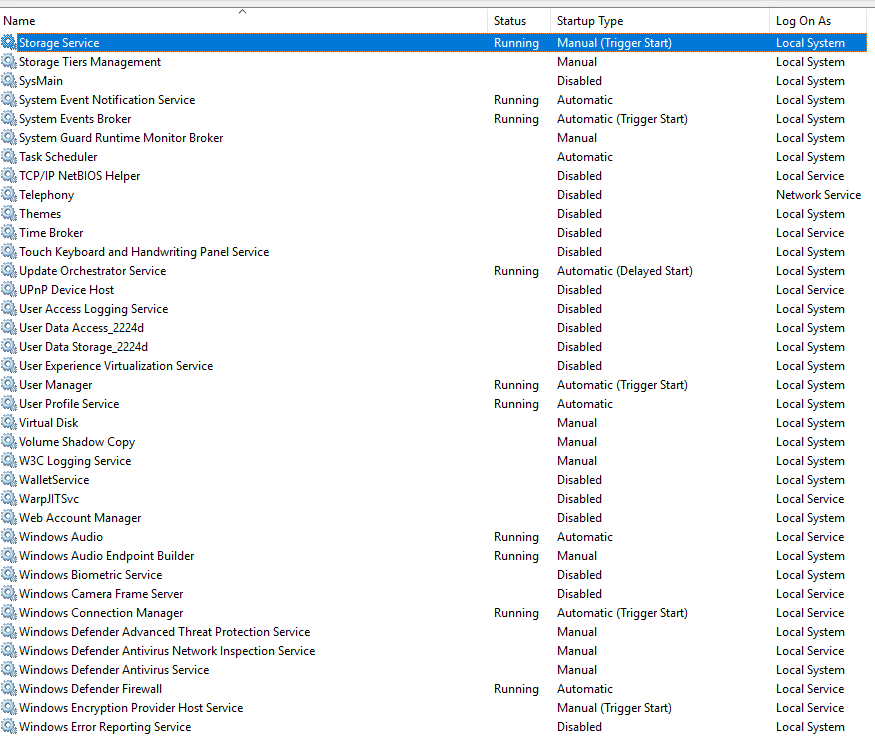The width and height of the screenshot is (875, 736).
Task: Click the Windows Error Reporting Service gear icon
Action: click(x=9, y=726)
